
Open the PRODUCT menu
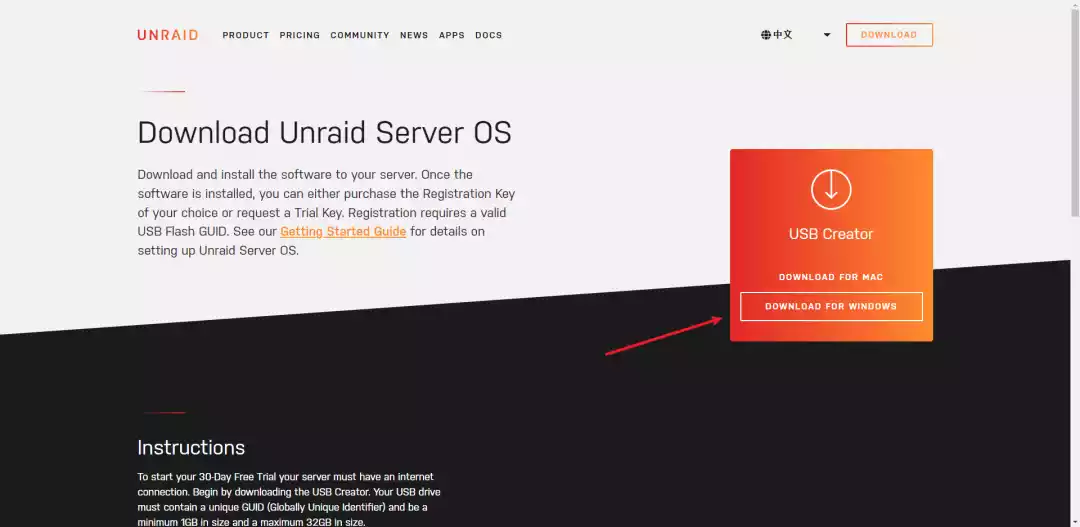coord(246,35)
